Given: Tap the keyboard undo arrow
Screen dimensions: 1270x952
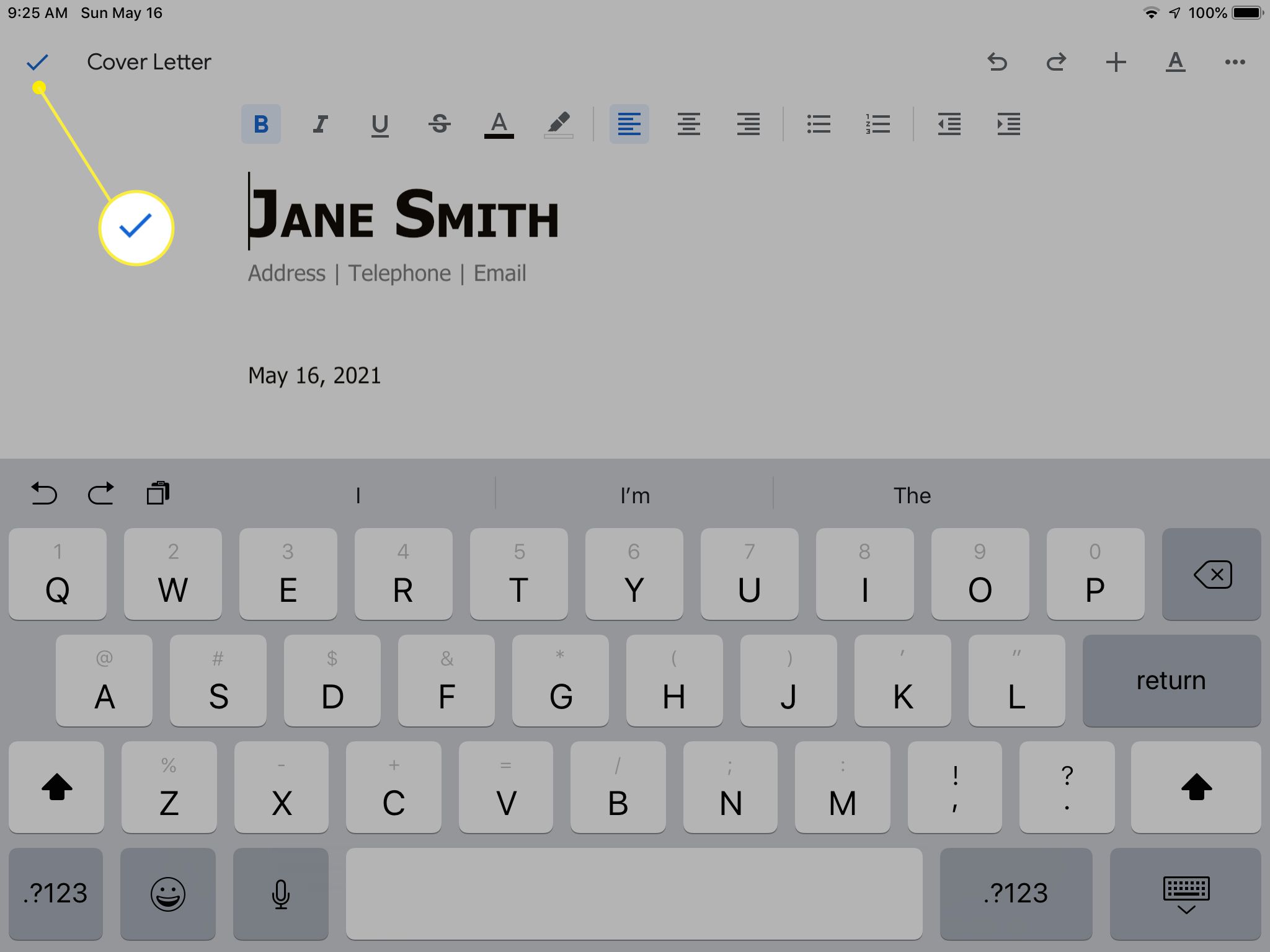Looking at the screenshot, I should click(x=43, y=494).
